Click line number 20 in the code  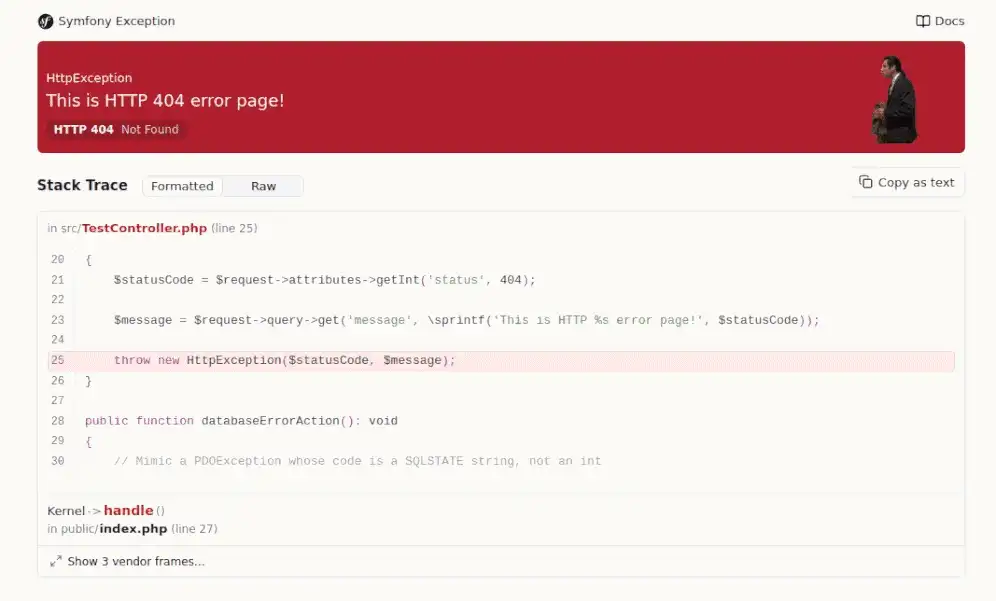[x=58, y=260]
